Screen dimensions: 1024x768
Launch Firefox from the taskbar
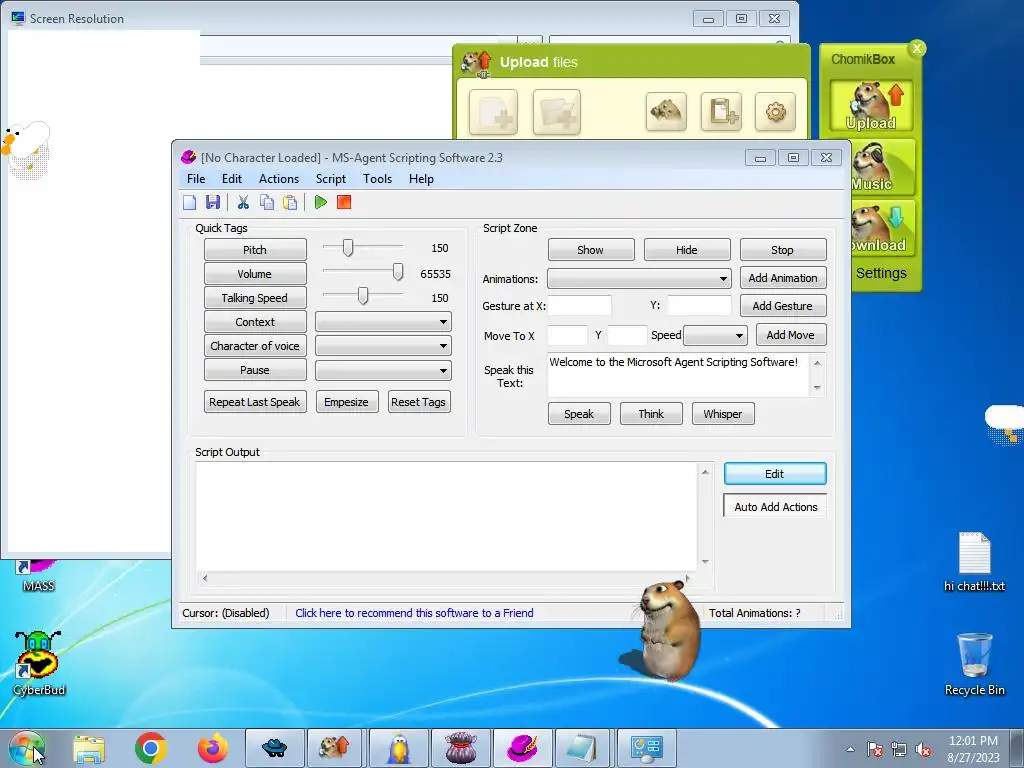point(213,748)
